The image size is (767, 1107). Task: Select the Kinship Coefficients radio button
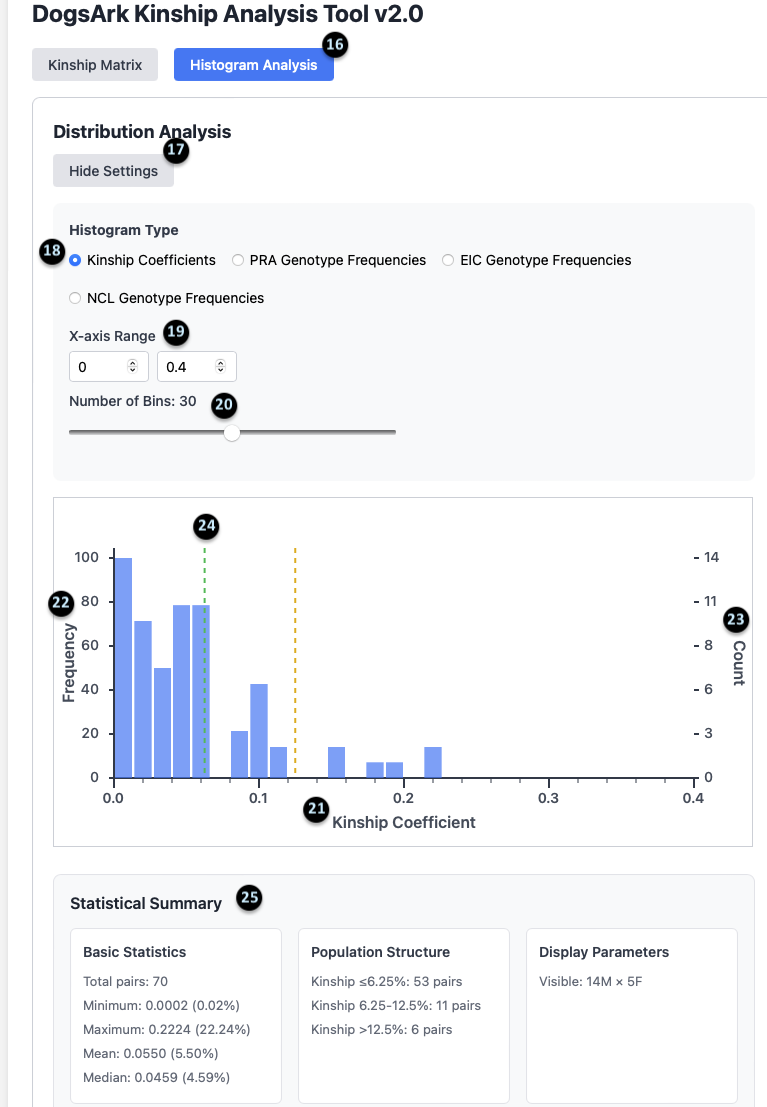tap(75, 260)
